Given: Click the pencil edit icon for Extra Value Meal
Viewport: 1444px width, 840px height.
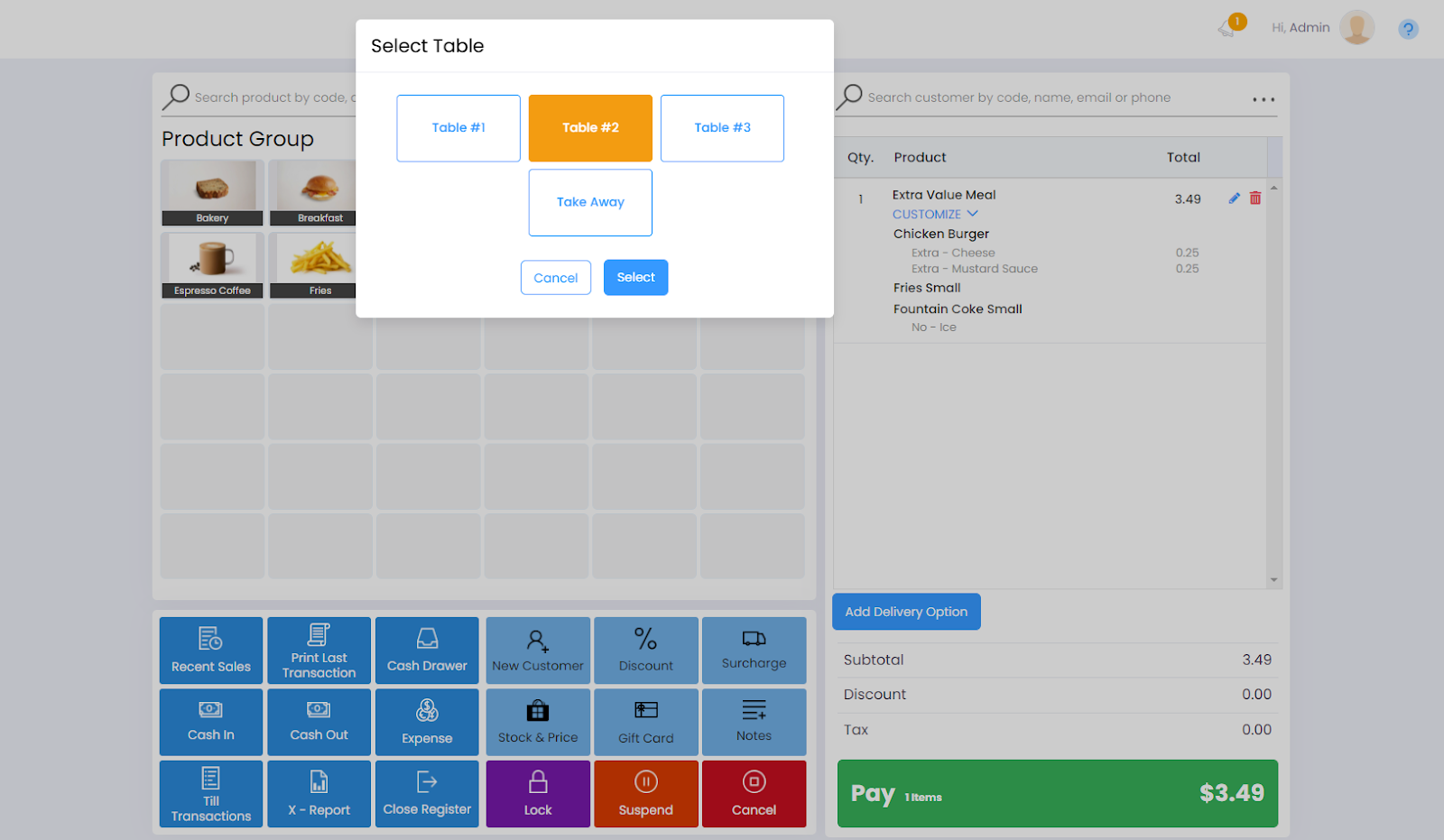Looking at the screenshot, I should pyautogui.click(x=1234, y=198).
